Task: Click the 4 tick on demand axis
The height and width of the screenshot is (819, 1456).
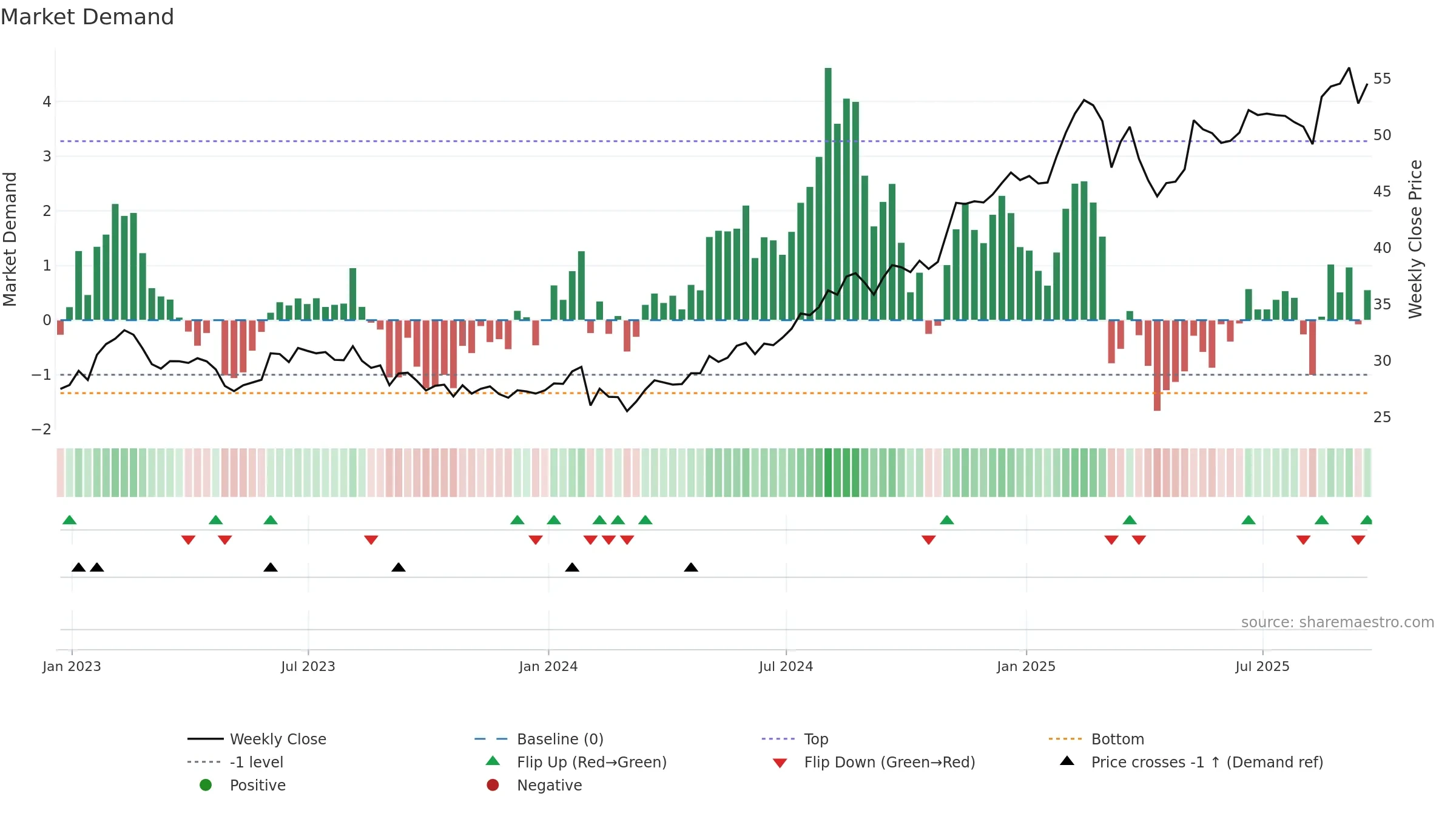Action: (x=47, y=101)
